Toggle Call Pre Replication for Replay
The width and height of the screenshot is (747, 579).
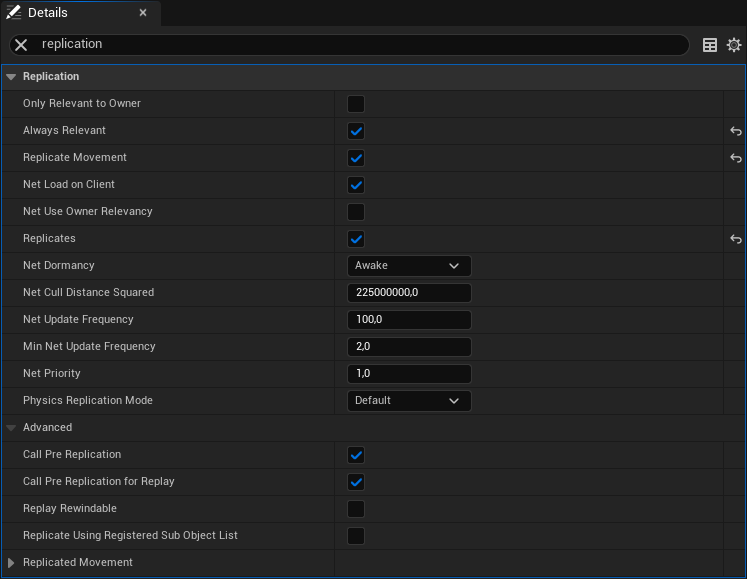356,482
